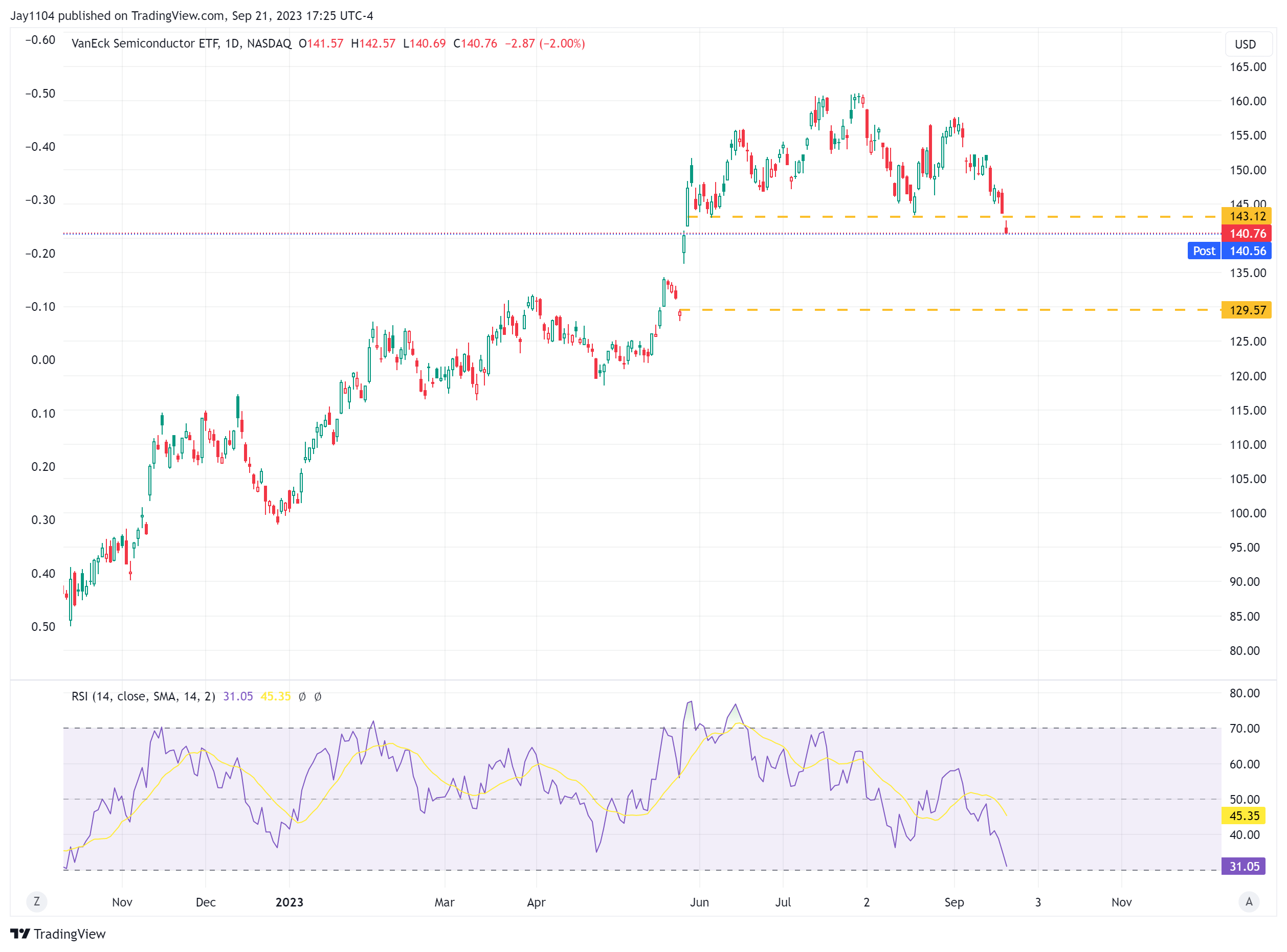Click the 0.00 label on left scale

pos(43,359)
